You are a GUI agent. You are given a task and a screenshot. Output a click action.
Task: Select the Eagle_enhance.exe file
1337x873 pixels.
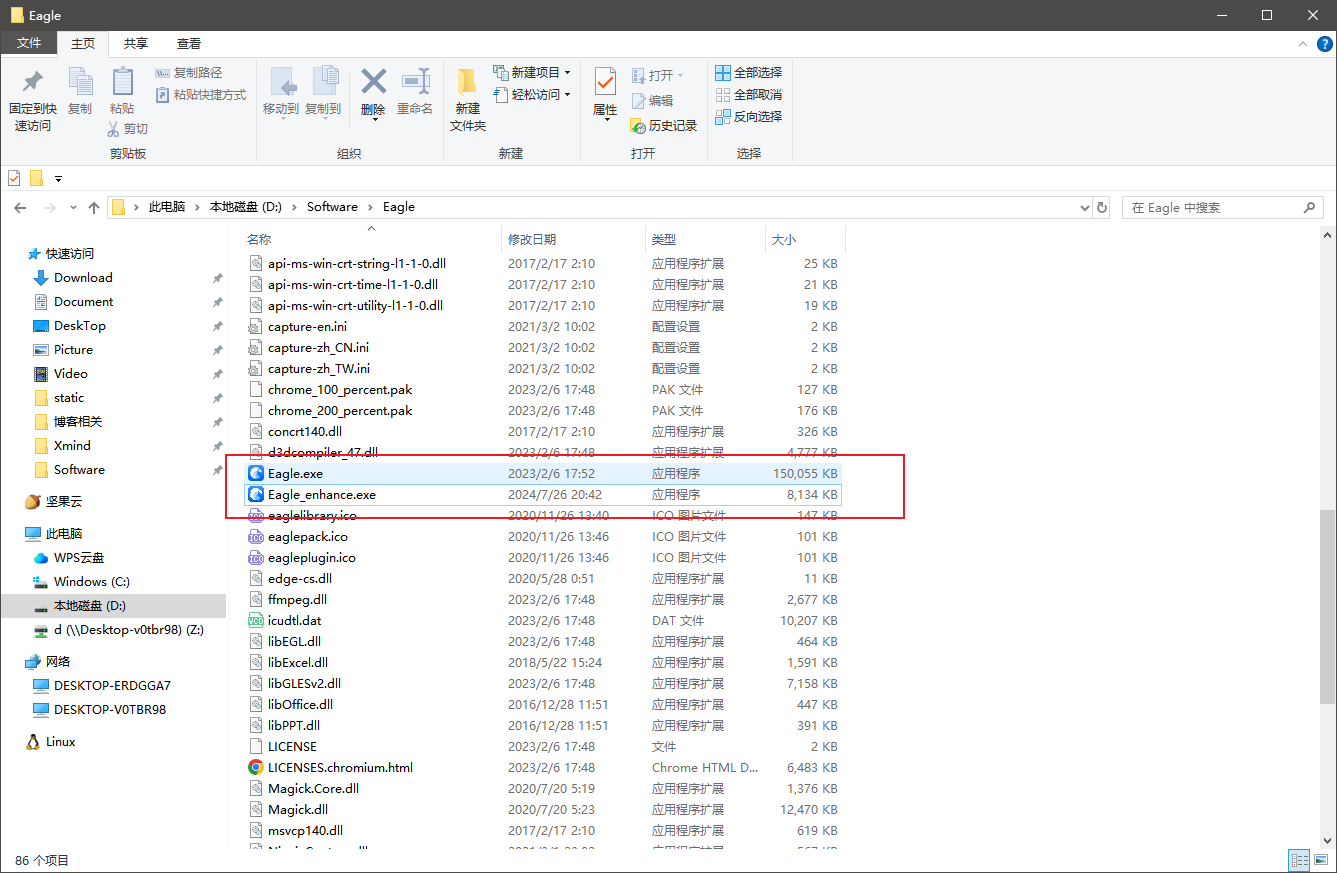coord(542,494)
